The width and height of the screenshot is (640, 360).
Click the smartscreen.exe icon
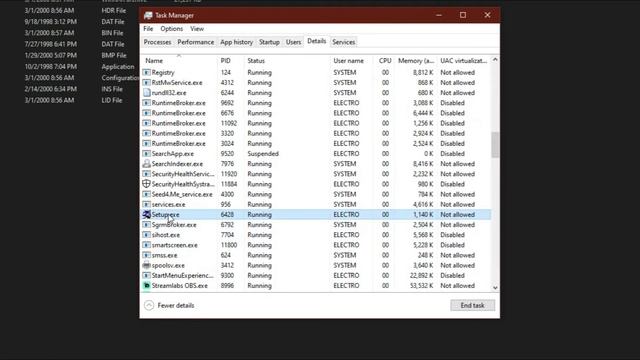pyautogui.click(x=146, y=245)
